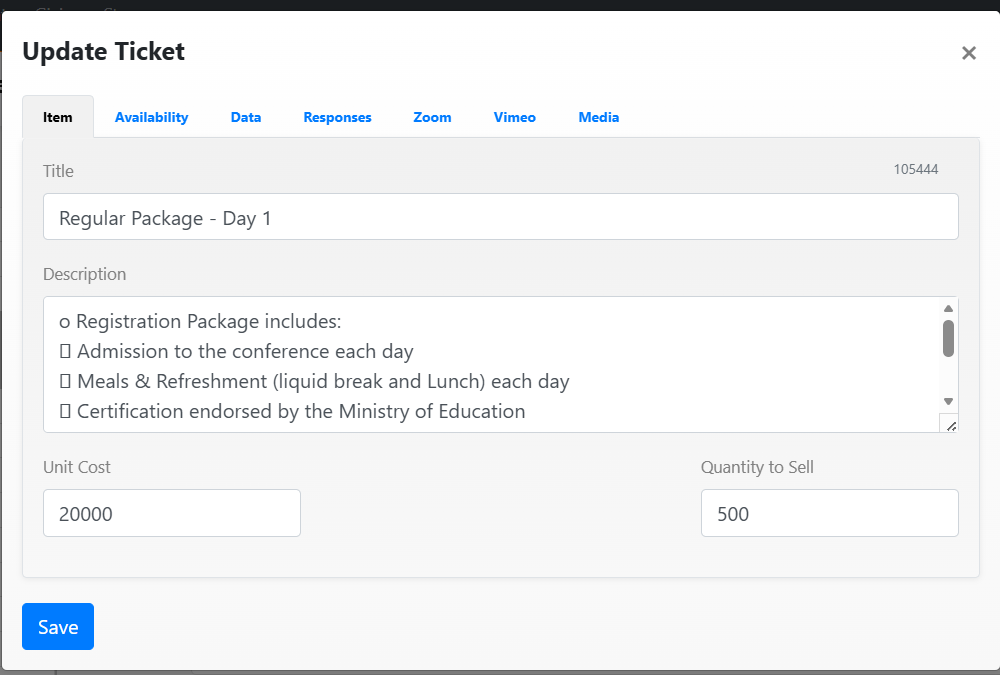Go to the Responses tab
Viewport: 1000px width, 675px height.
pyautogui.click(x=337, y=117)
